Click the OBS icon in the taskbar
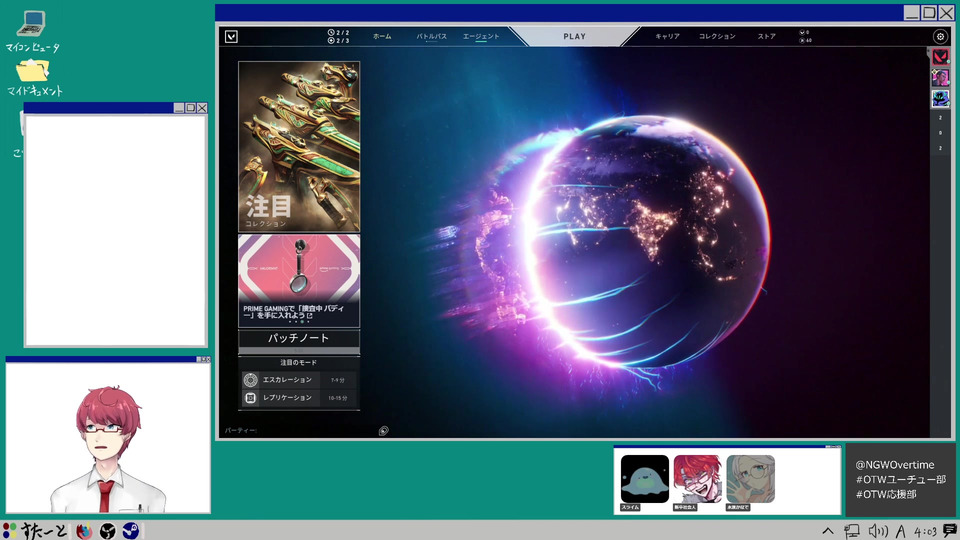The width and height of the screenshot is (960, 540). (x=108, y=531)
